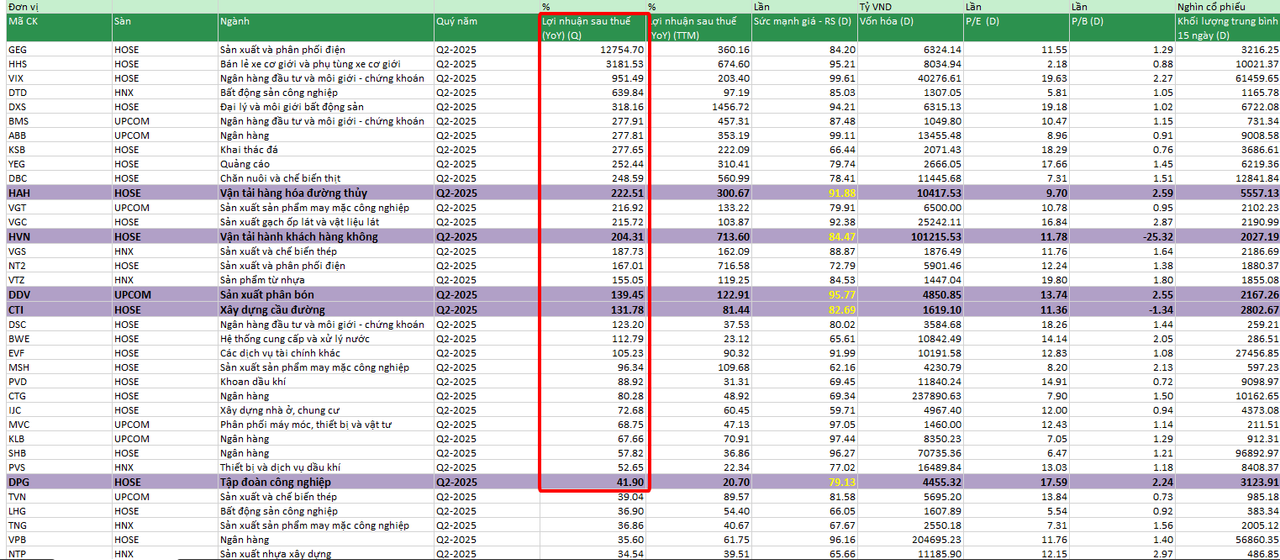
Task: Select the DPG ticker cell
Action: (19, 482)
